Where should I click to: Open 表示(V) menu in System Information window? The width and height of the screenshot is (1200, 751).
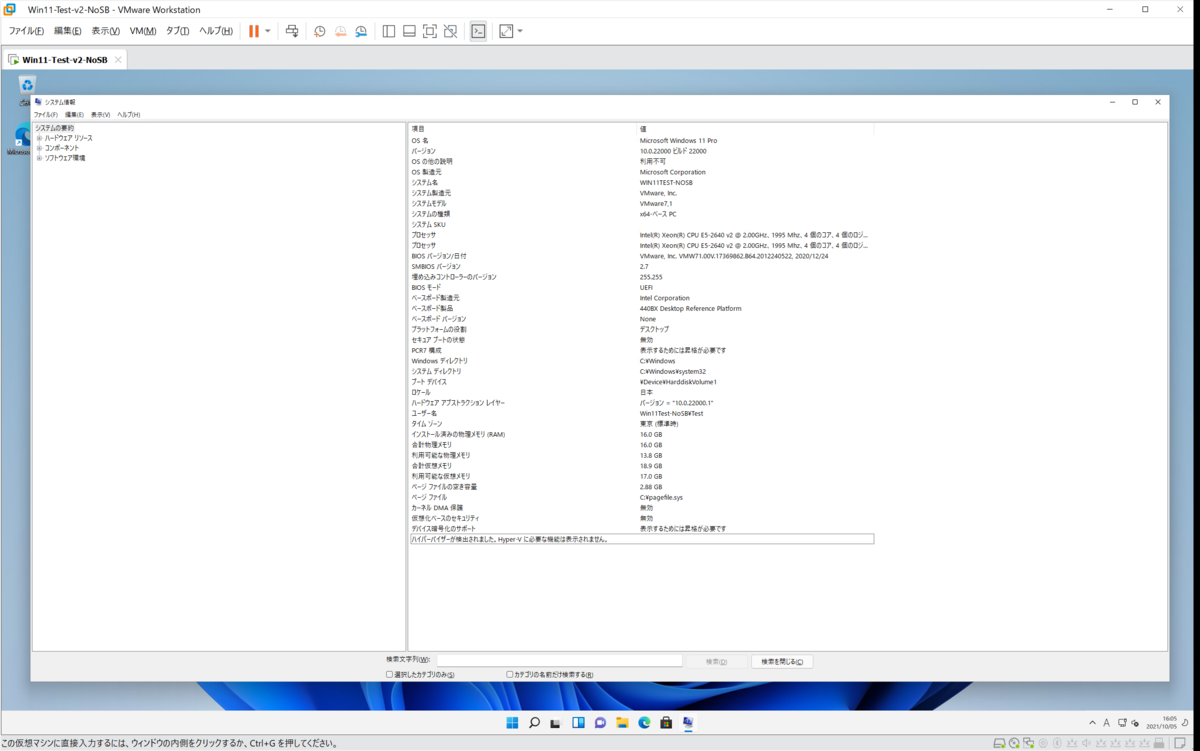coord(101,115)
